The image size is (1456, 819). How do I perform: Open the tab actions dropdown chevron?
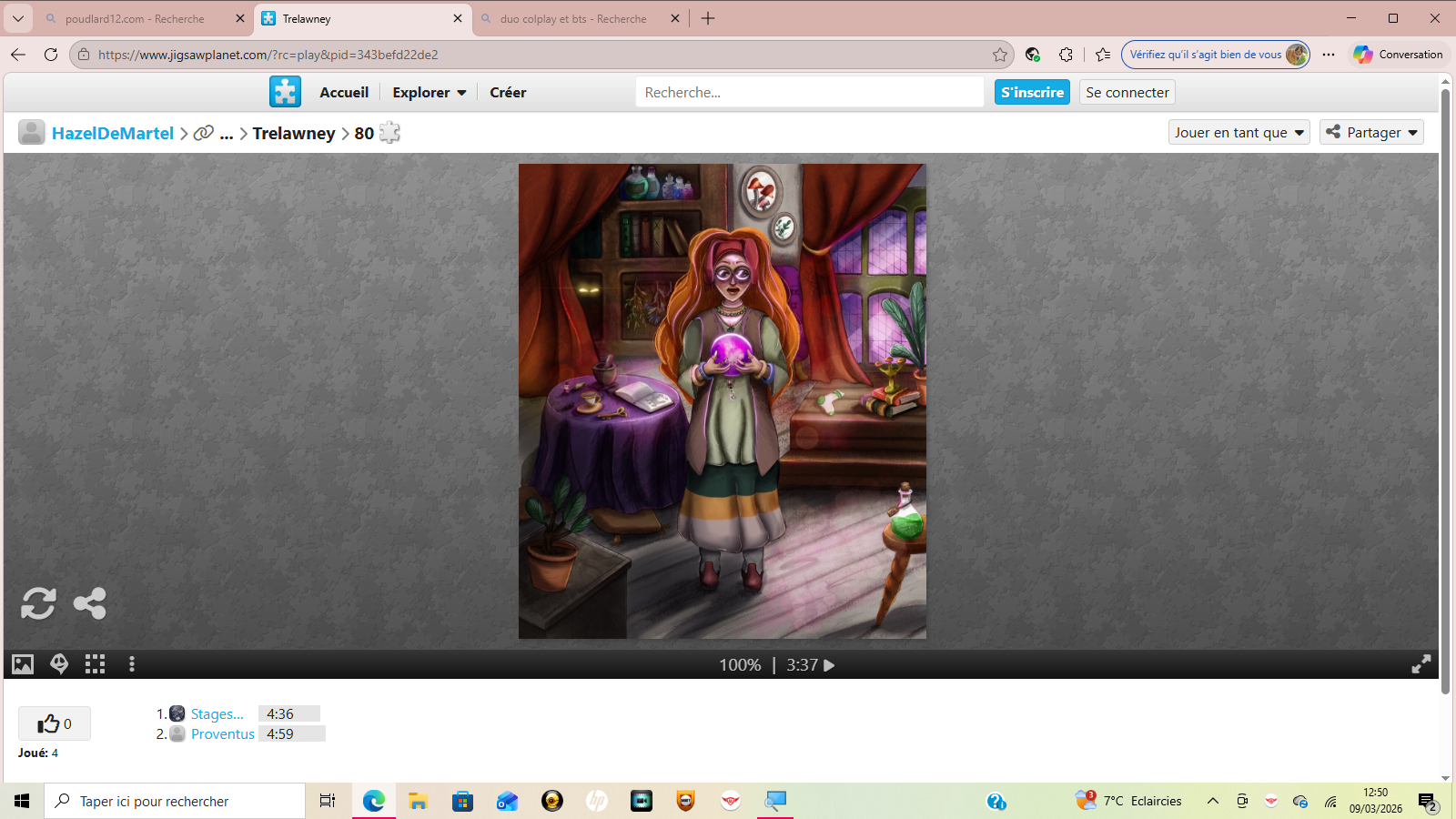(17, 18)
